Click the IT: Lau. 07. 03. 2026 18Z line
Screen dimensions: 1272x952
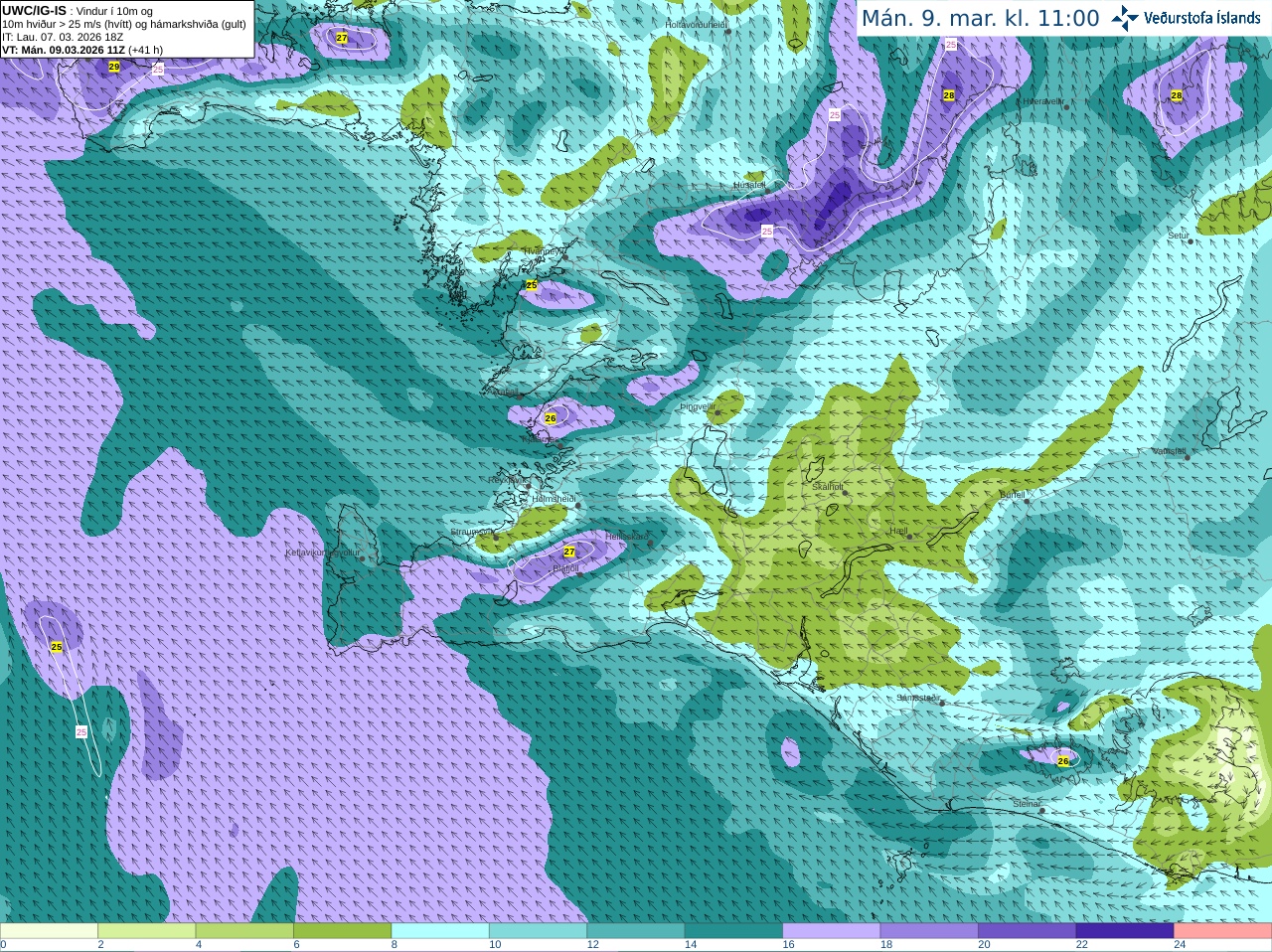(63, 37)
